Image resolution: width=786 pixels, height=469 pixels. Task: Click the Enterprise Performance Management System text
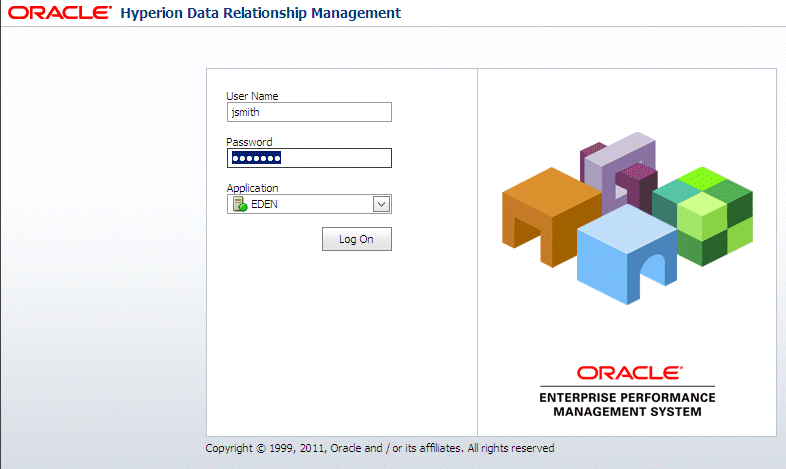tap(627, 404)
